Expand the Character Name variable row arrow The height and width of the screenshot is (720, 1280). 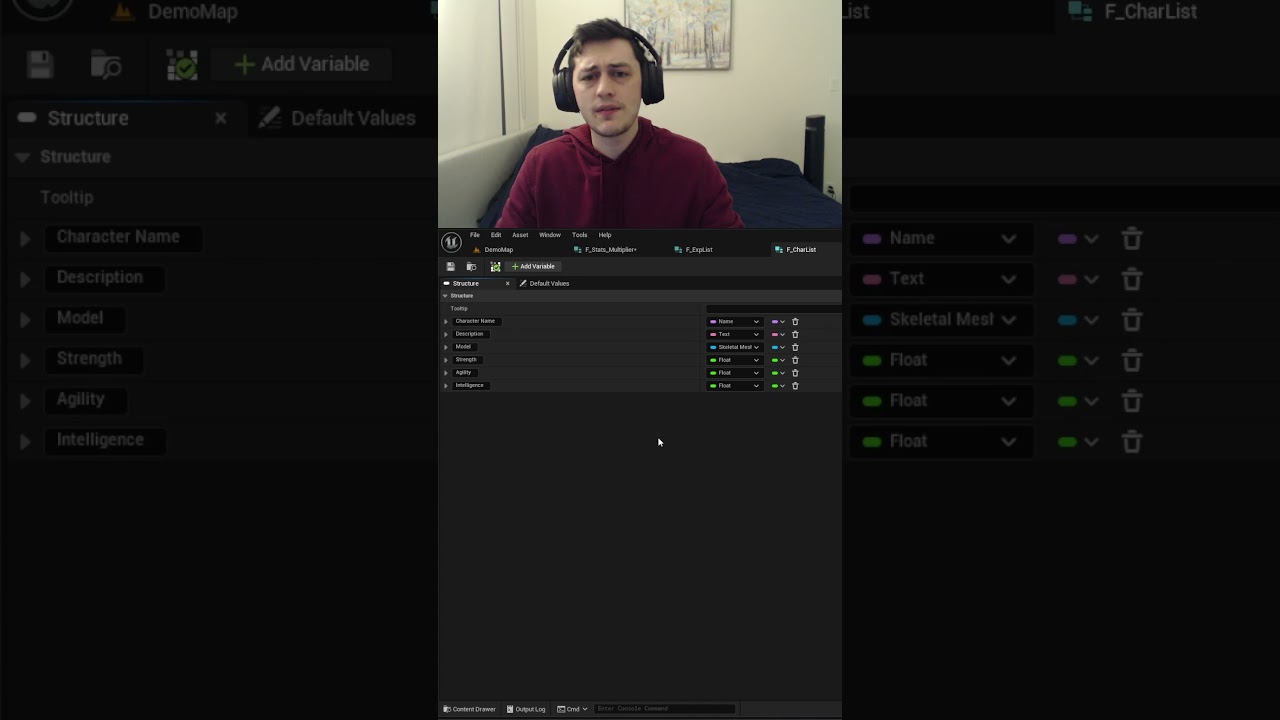[446, 322]
